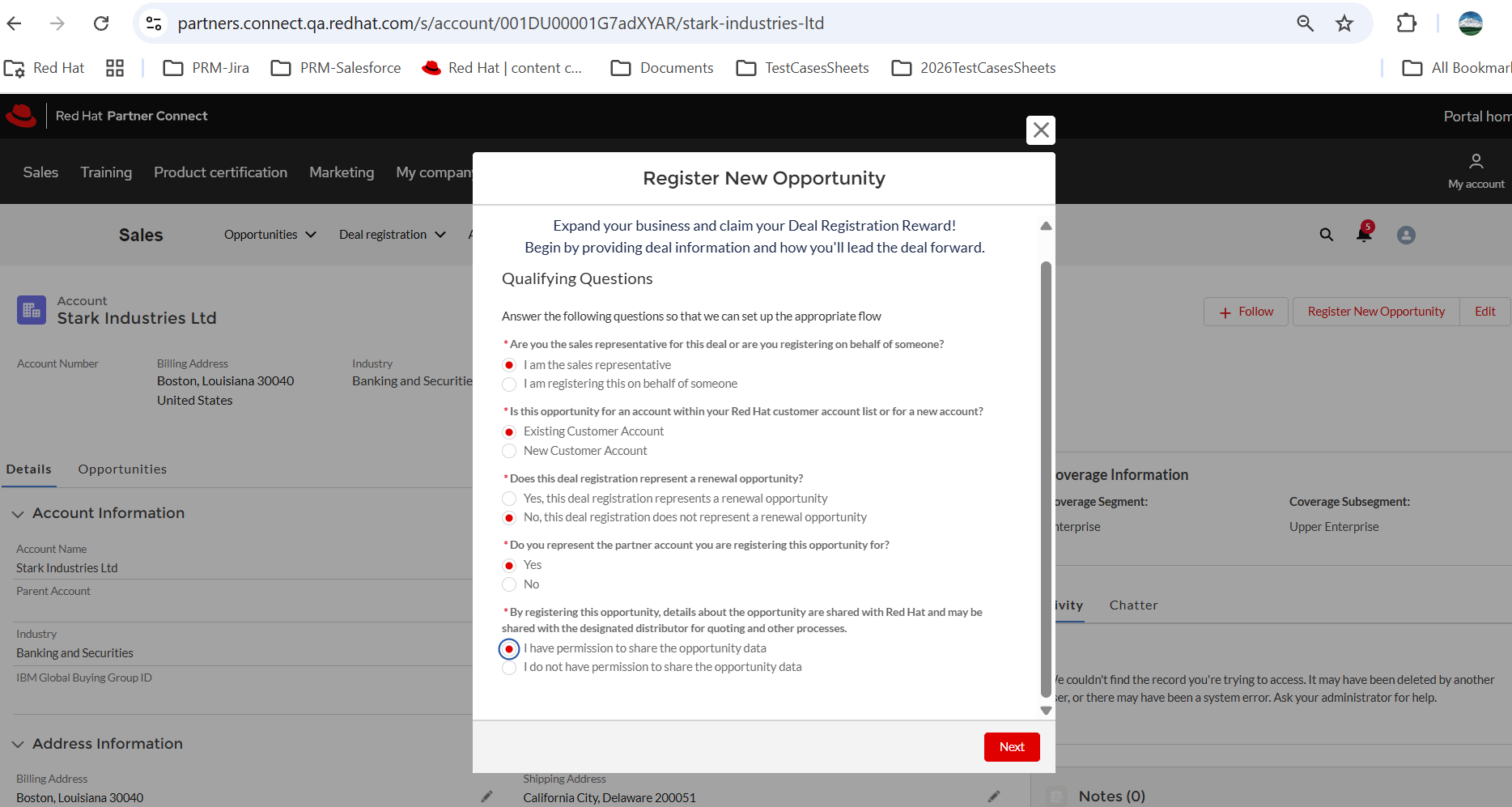Screen dimensions: 1512x807
Task: Click the Follow button
Action: [1247, 312]
